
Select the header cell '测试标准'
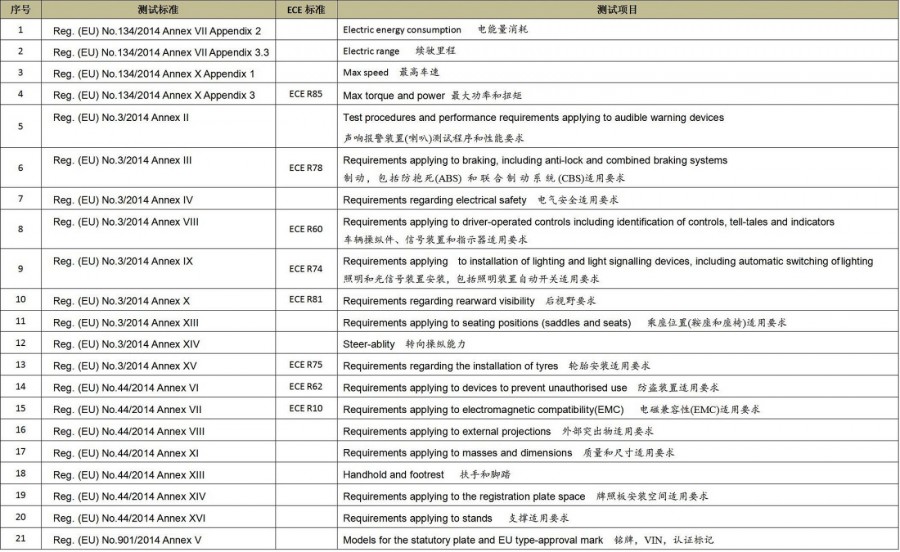pyautogui.click(x=158, y=10)
